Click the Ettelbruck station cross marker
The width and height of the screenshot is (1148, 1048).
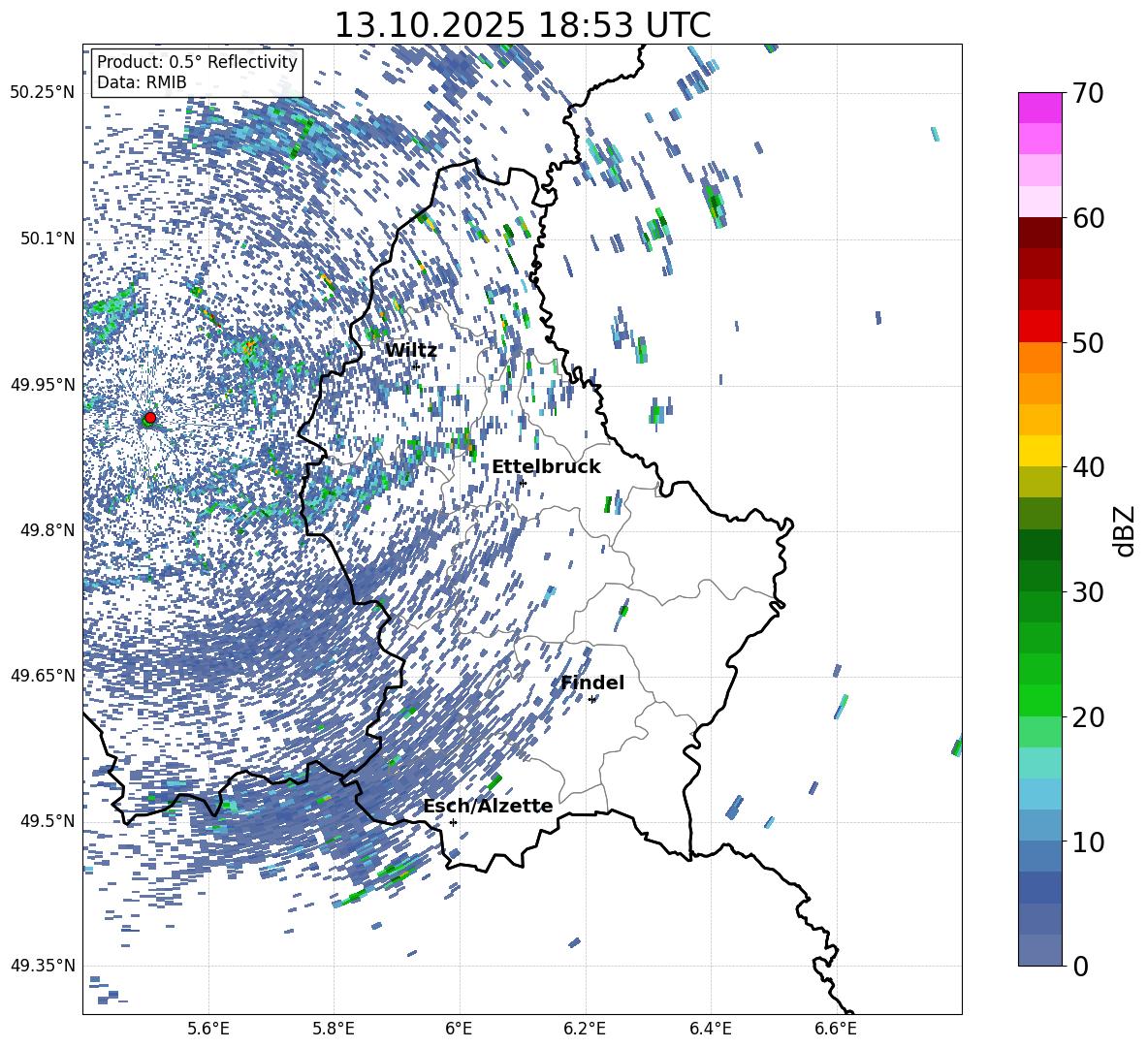click(522, 483)
